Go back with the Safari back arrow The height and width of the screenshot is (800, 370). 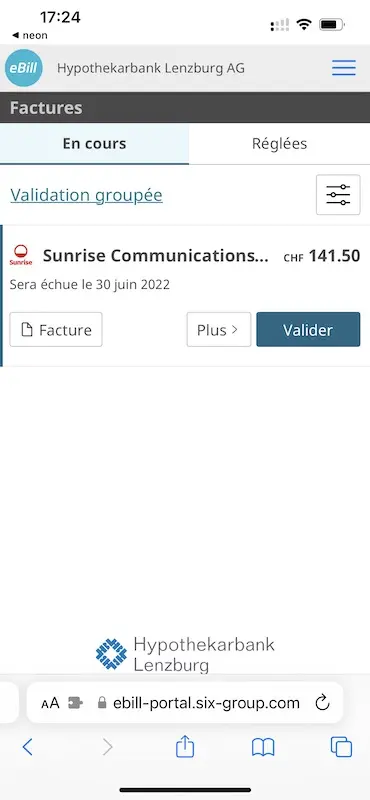click(x=28, y=747)
